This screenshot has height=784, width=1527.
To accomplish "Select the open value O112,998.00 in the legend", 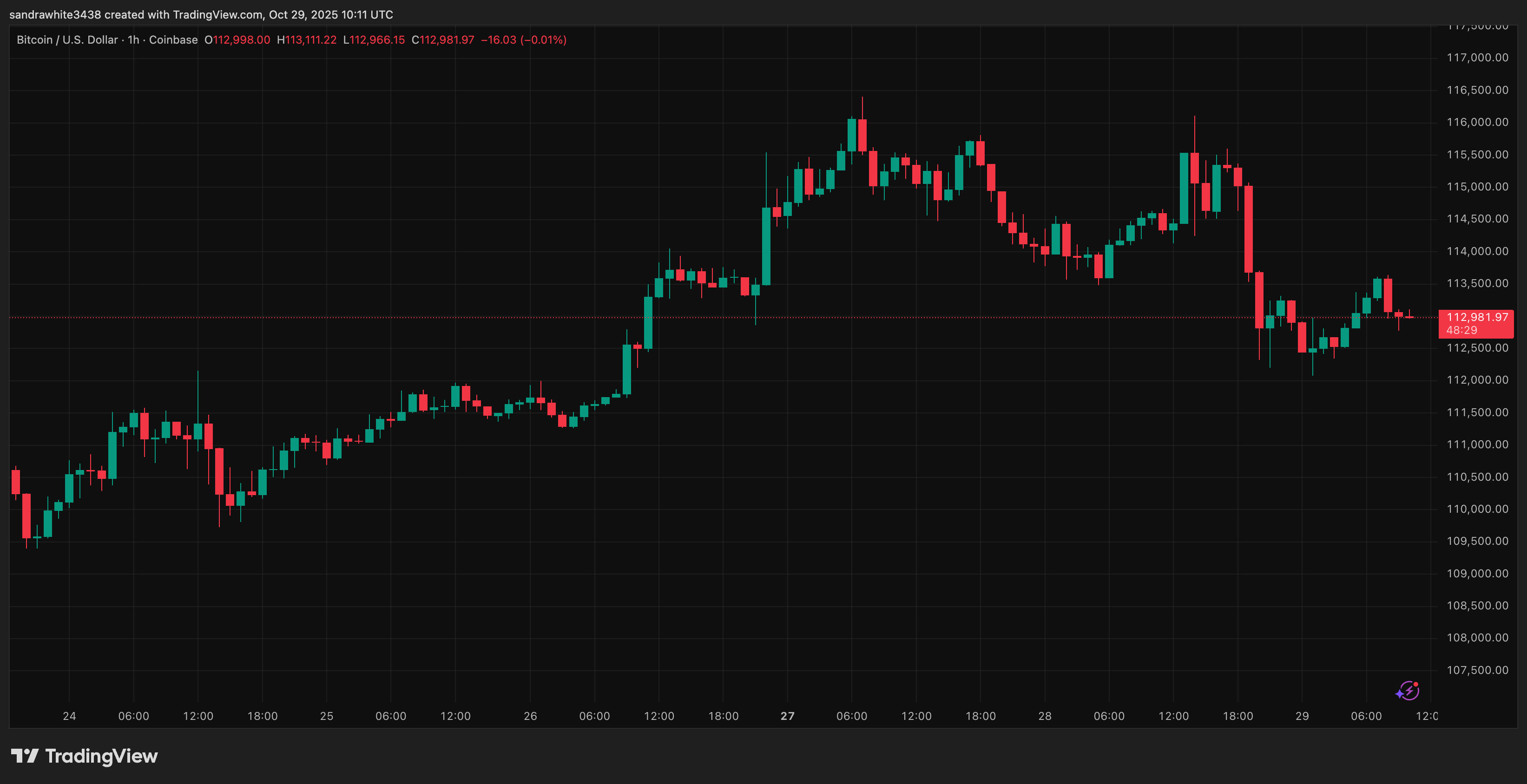I will pyautogui.click(x=239, y=39).
